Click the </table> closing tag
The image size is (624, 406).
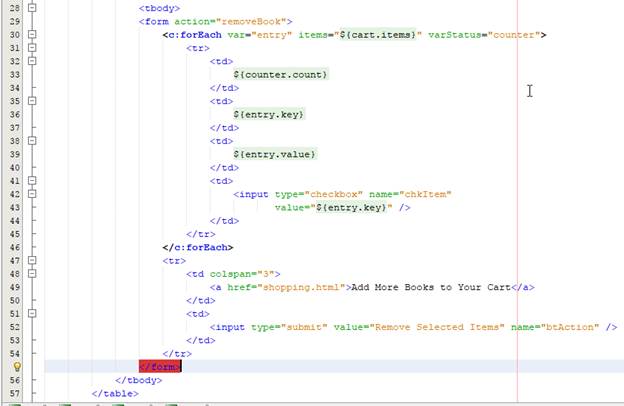coord(115,393)
